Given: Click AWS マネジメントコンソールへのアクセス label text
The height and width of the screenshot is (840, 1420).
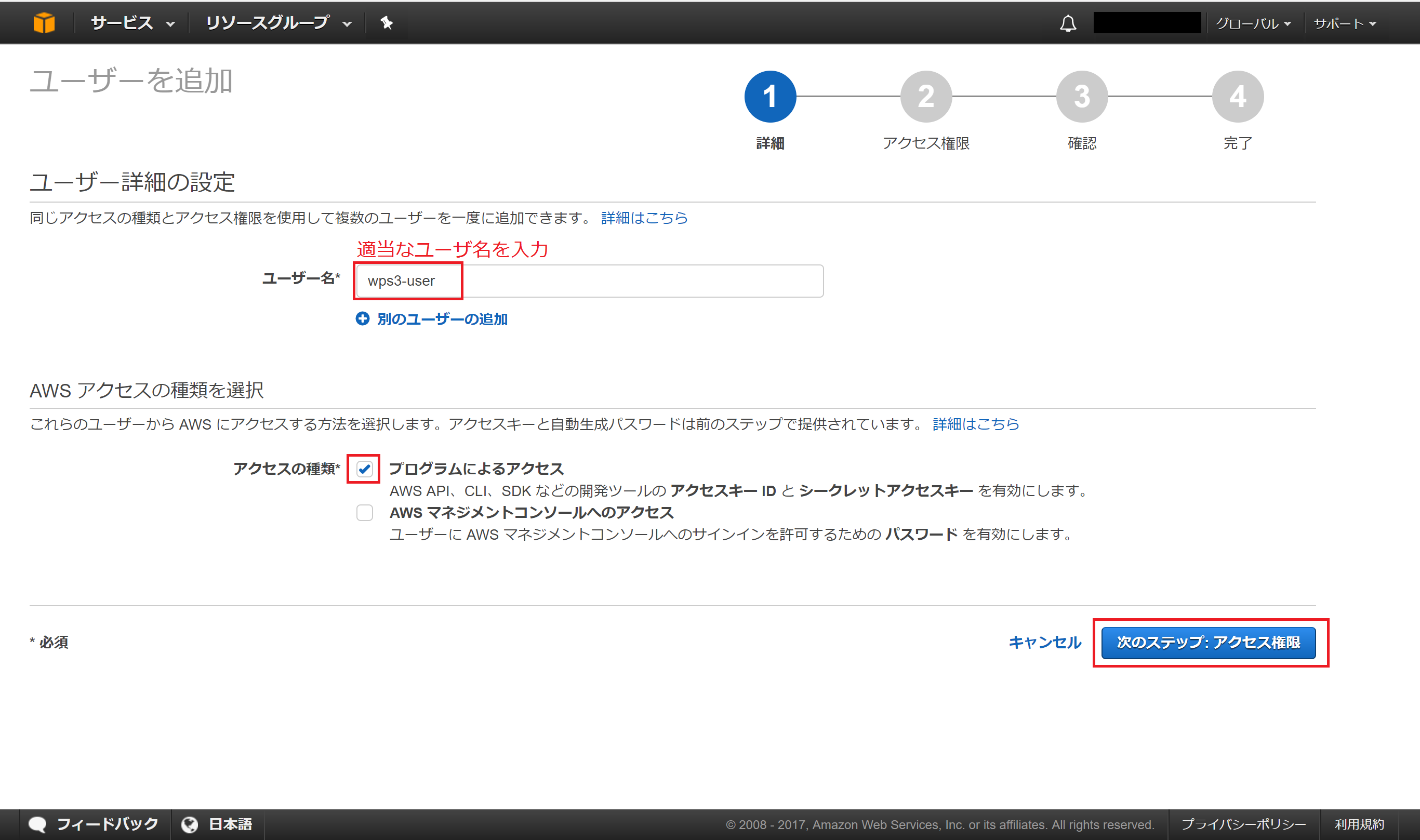Looking at the screenshot, I should click(532, 513).
